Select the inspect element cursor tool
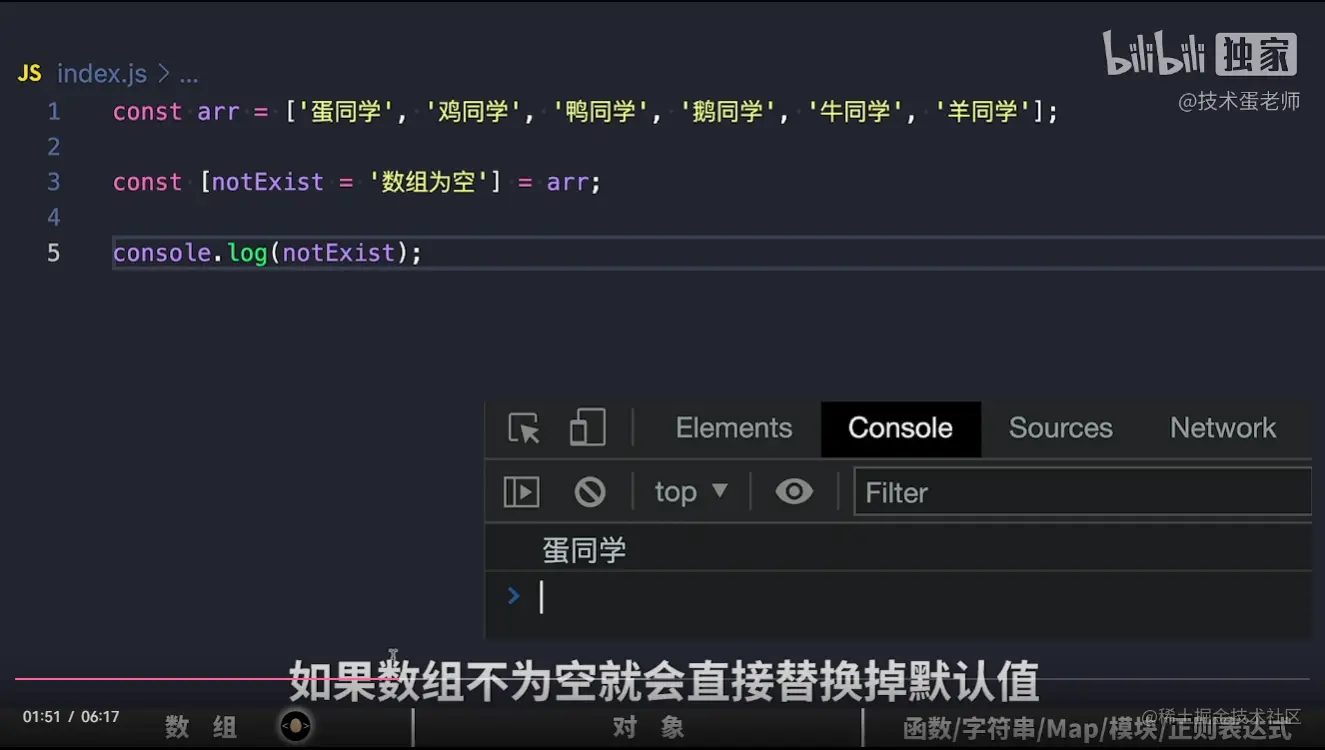This screenshot has height=750, width=1325. click(x=523, y=429)
